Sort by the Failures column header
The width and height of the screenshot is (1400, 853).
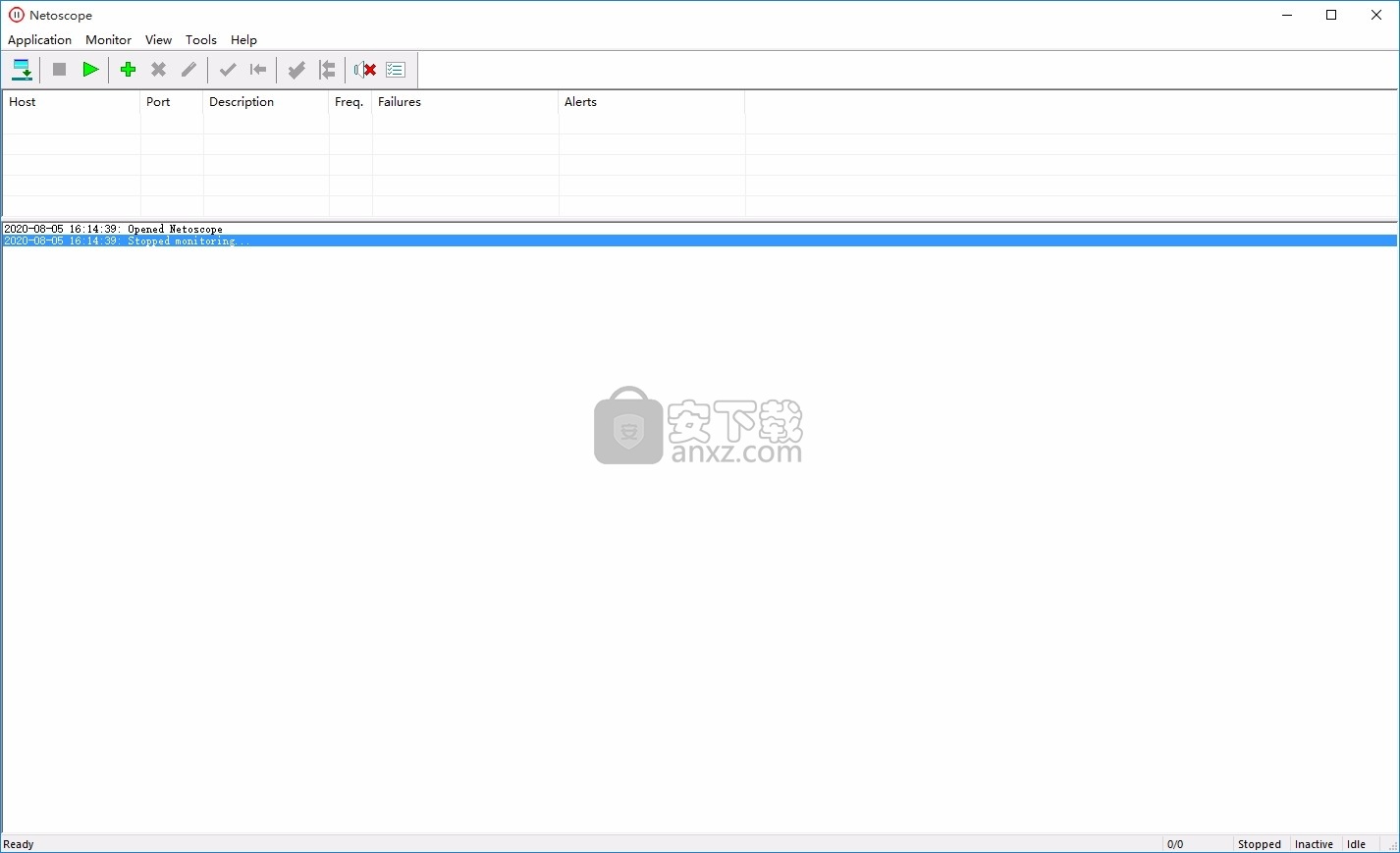[465, 102]
